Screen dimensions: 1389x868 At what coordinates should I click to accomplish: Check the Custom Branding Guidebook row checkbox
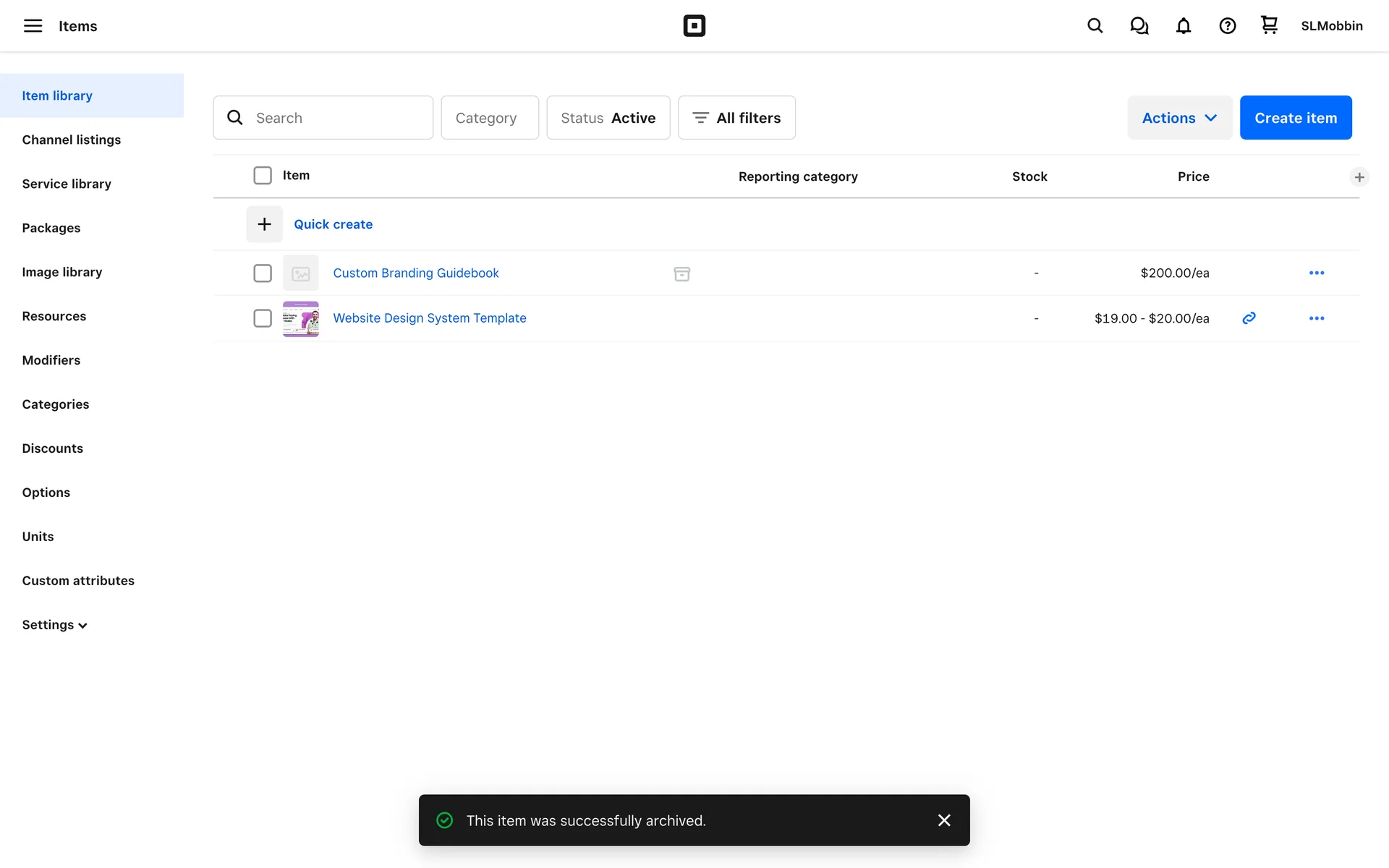tap(263, 273)
